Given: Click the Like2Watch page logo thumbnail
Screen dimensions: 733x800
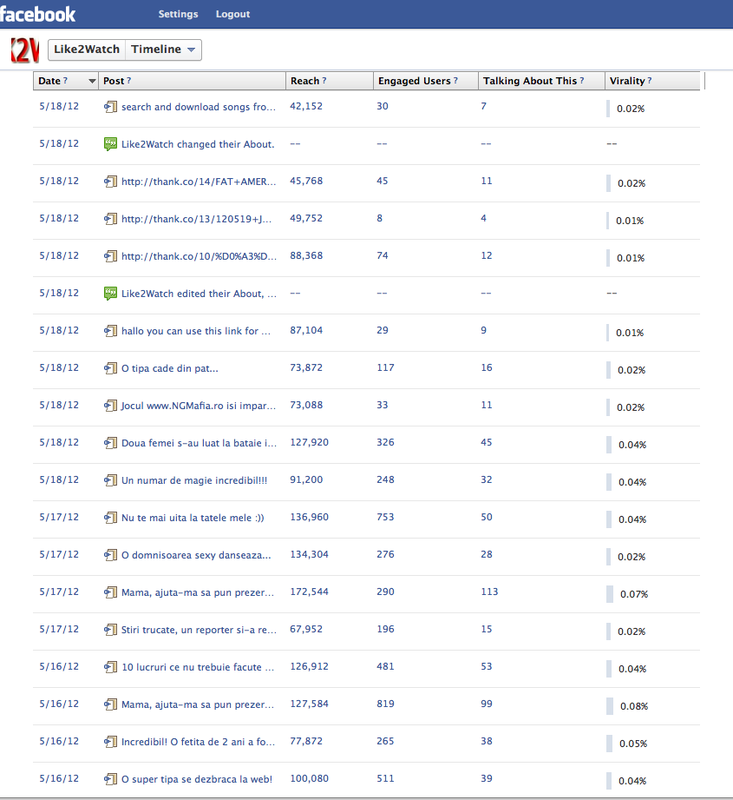Looking at the screenshot, I should point(25,50).
